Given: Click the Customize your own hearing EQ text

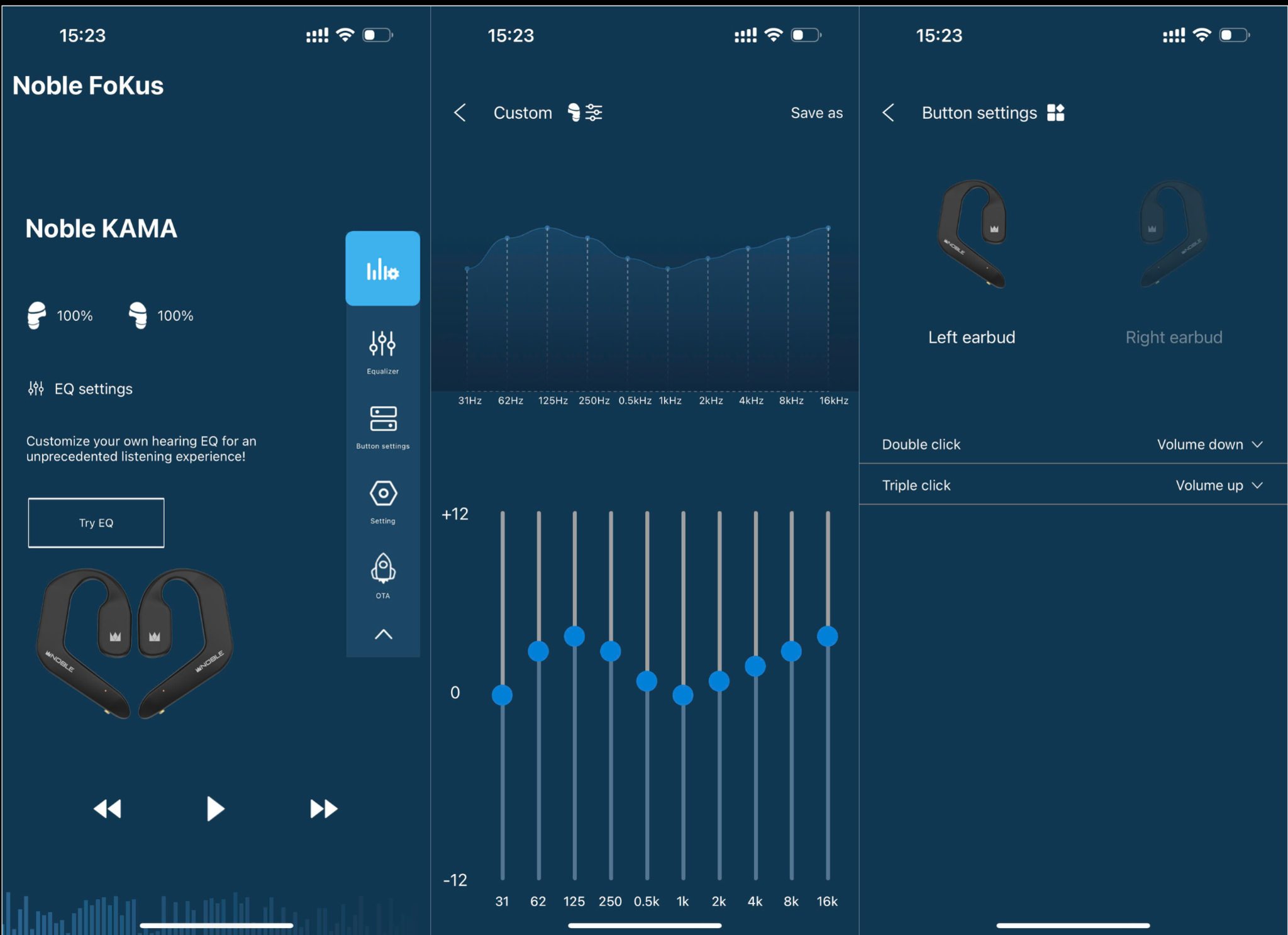Looking at the screenshot, I should pos(142,449).
